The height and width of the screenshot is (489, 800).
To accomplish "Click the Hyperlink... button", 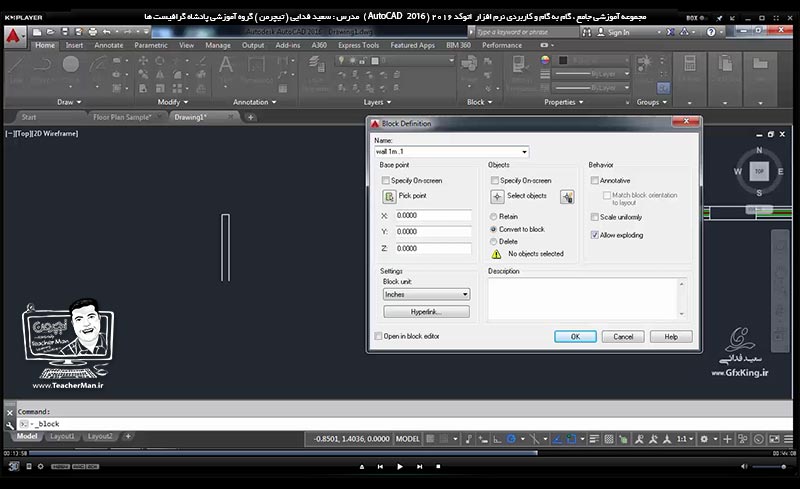I will tap(426, 312).
